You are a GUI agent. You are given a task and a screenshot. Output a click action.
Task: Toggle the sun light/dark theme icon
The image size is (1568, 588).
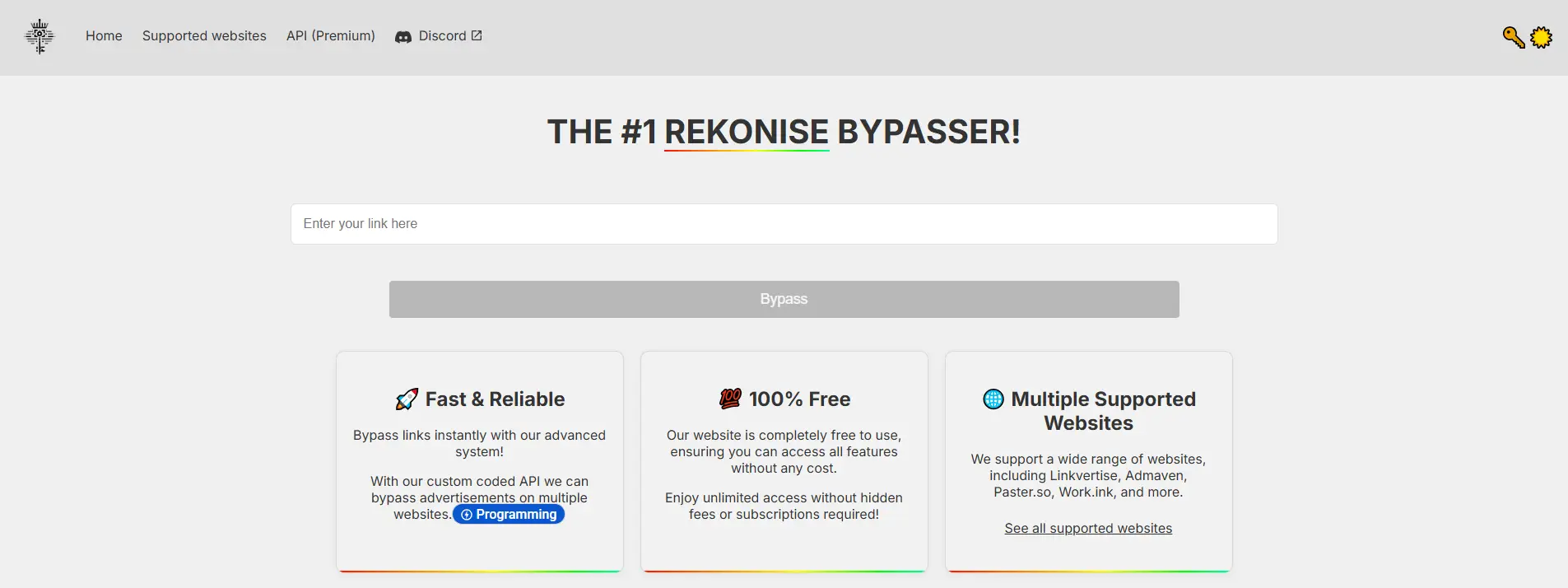(x=1541, y=37)
